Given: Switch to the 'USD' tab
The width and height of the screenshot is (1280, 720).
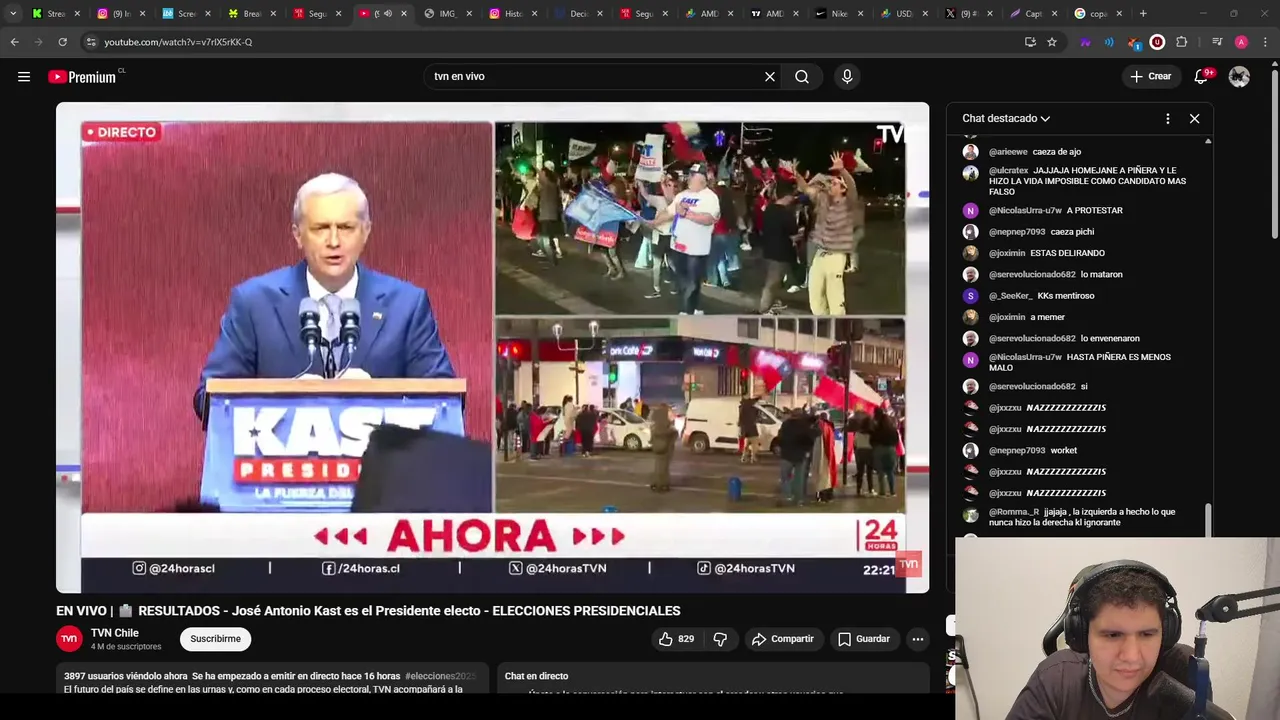Looking at the screenshot, I should point(905,14).
